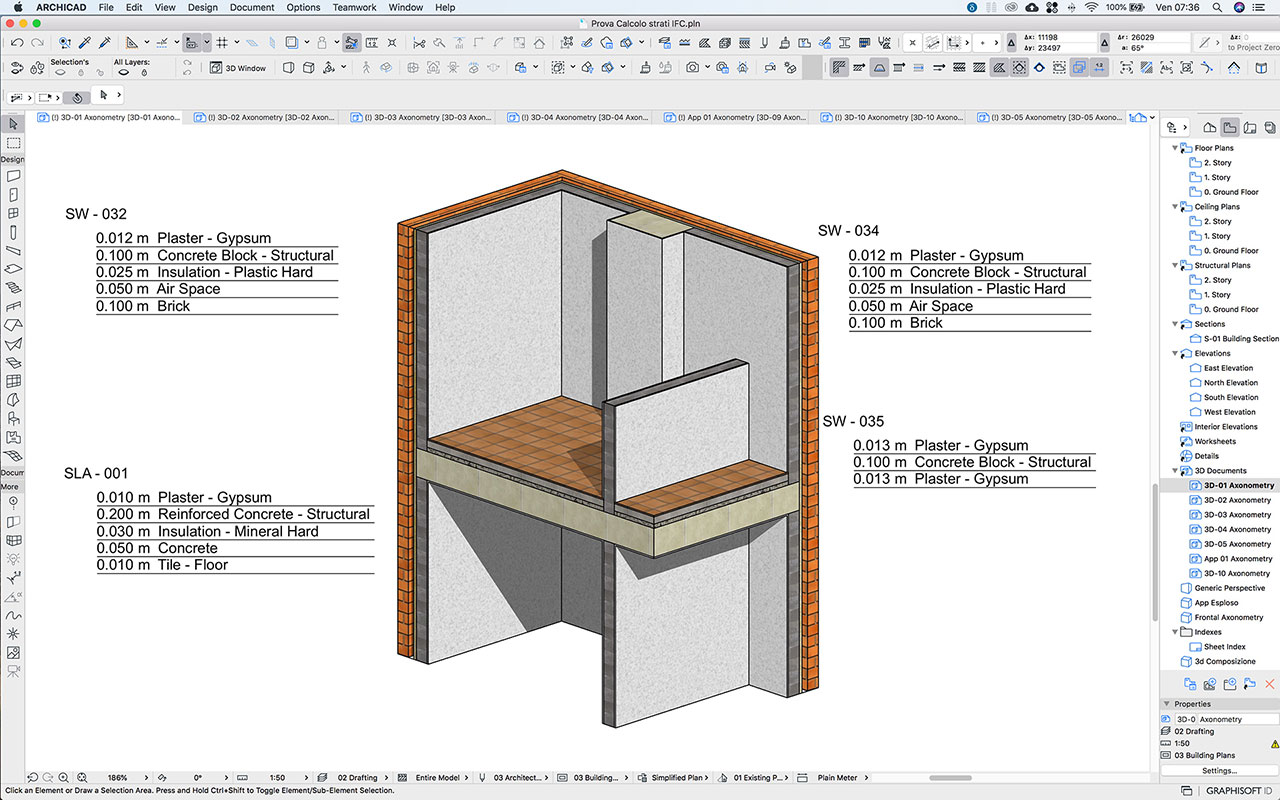Viewport: 1280px width, 800px height.
Task: Collapse the Floor Plans tree section
Action: coord(1174,147)
